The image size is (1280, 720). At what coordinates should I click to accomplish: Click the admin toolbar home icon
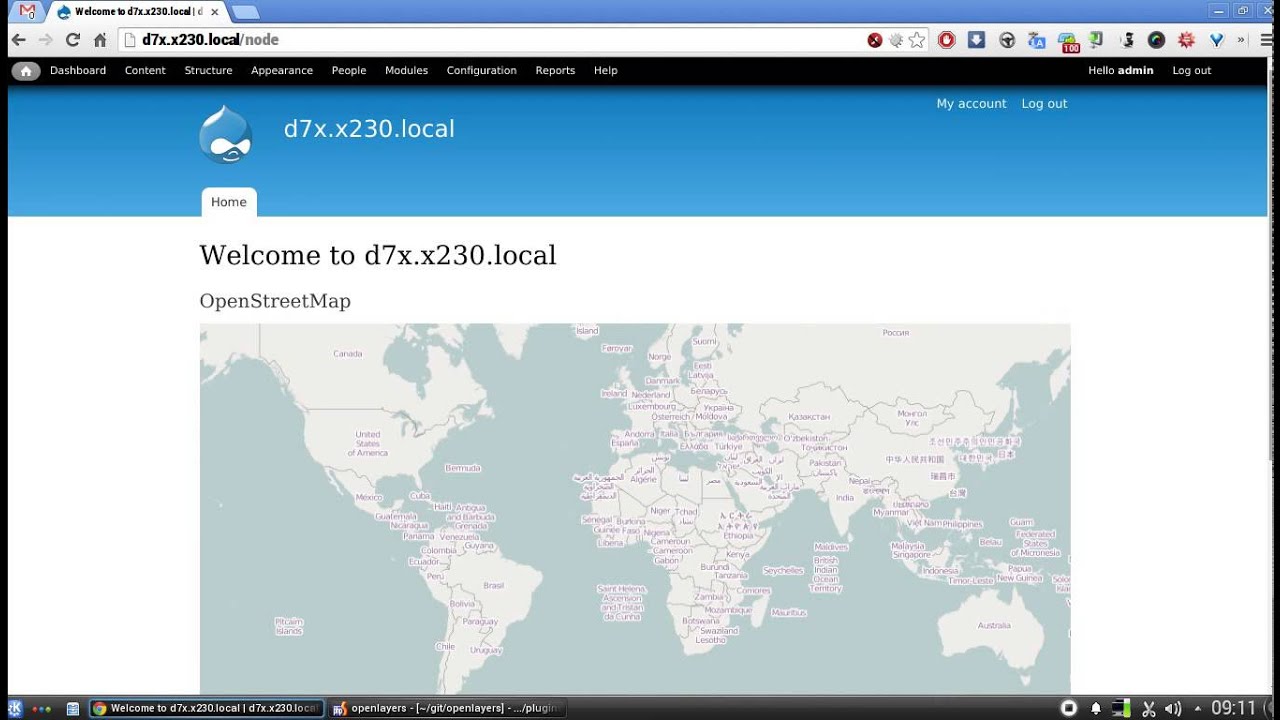tap(25, 71)
